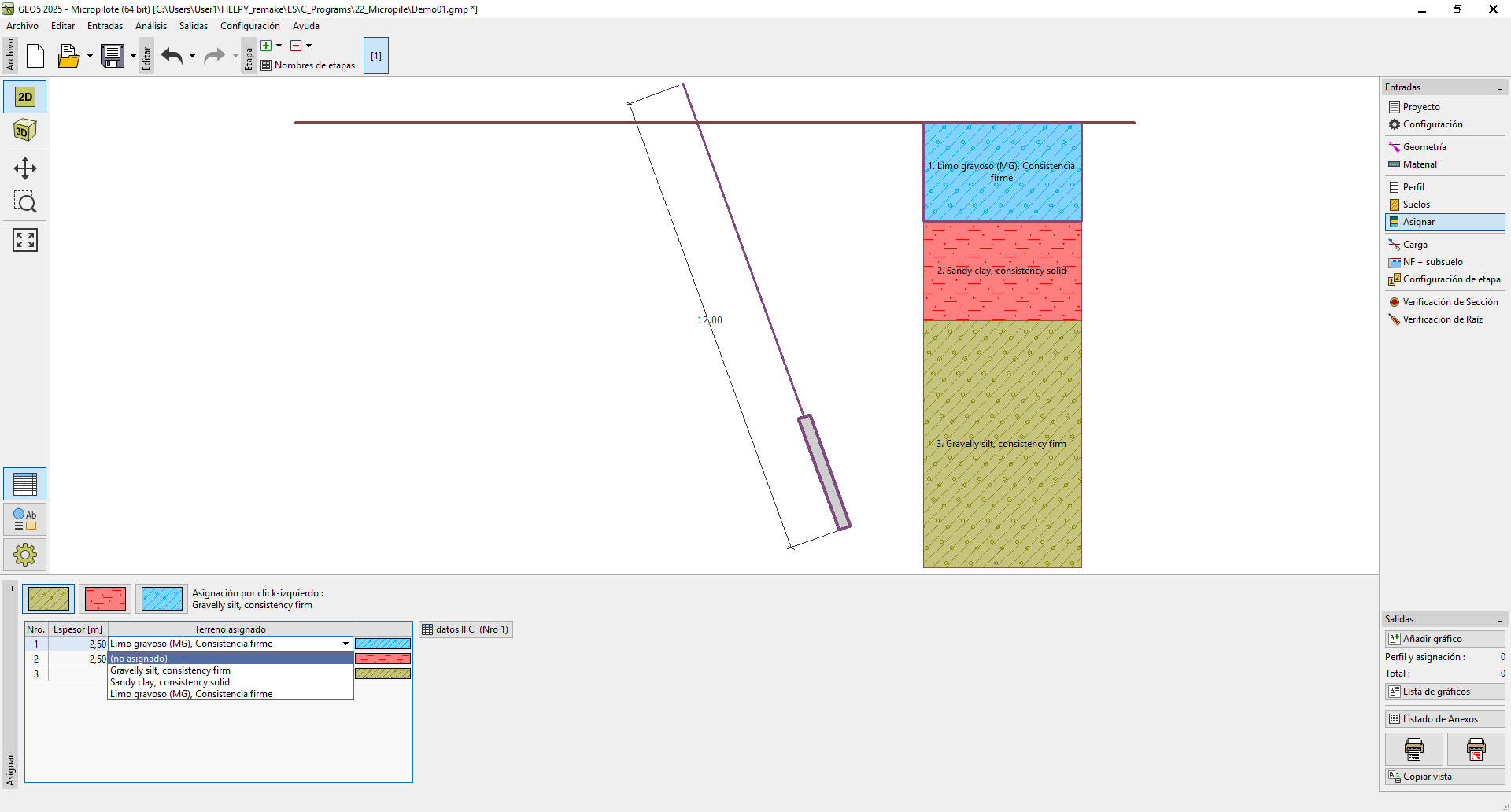Create a new file with blank page icon

(x=35, y=56)
